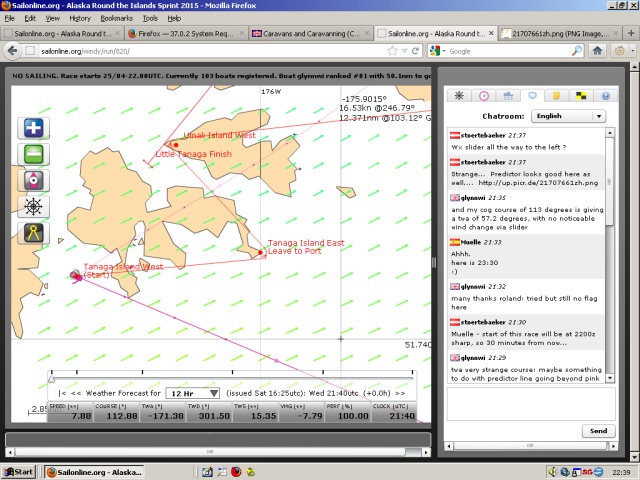Viewport: 640px width, 480px height.
Task: Open the Tools menu
Action: (x=150, y=18)
